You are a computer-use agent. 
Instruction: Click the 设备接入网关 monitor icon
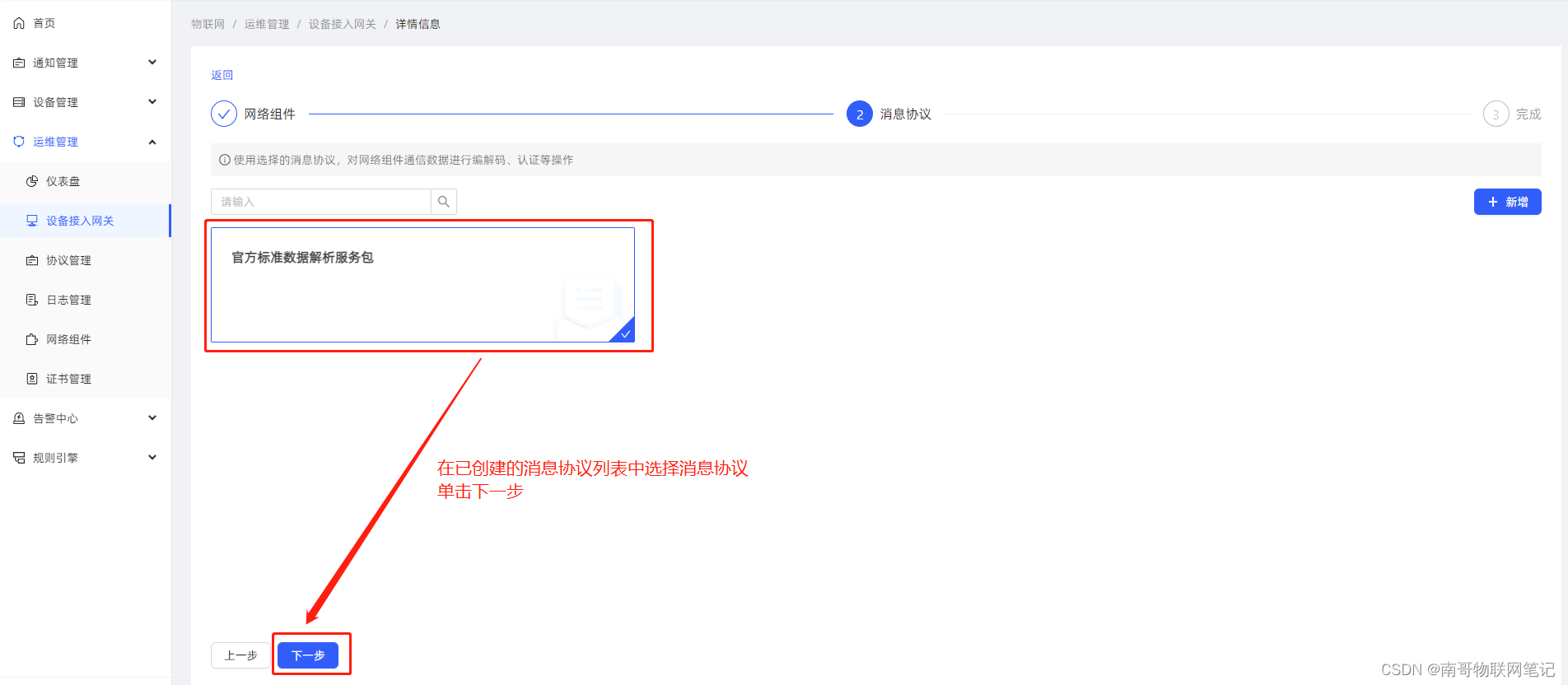32,221
